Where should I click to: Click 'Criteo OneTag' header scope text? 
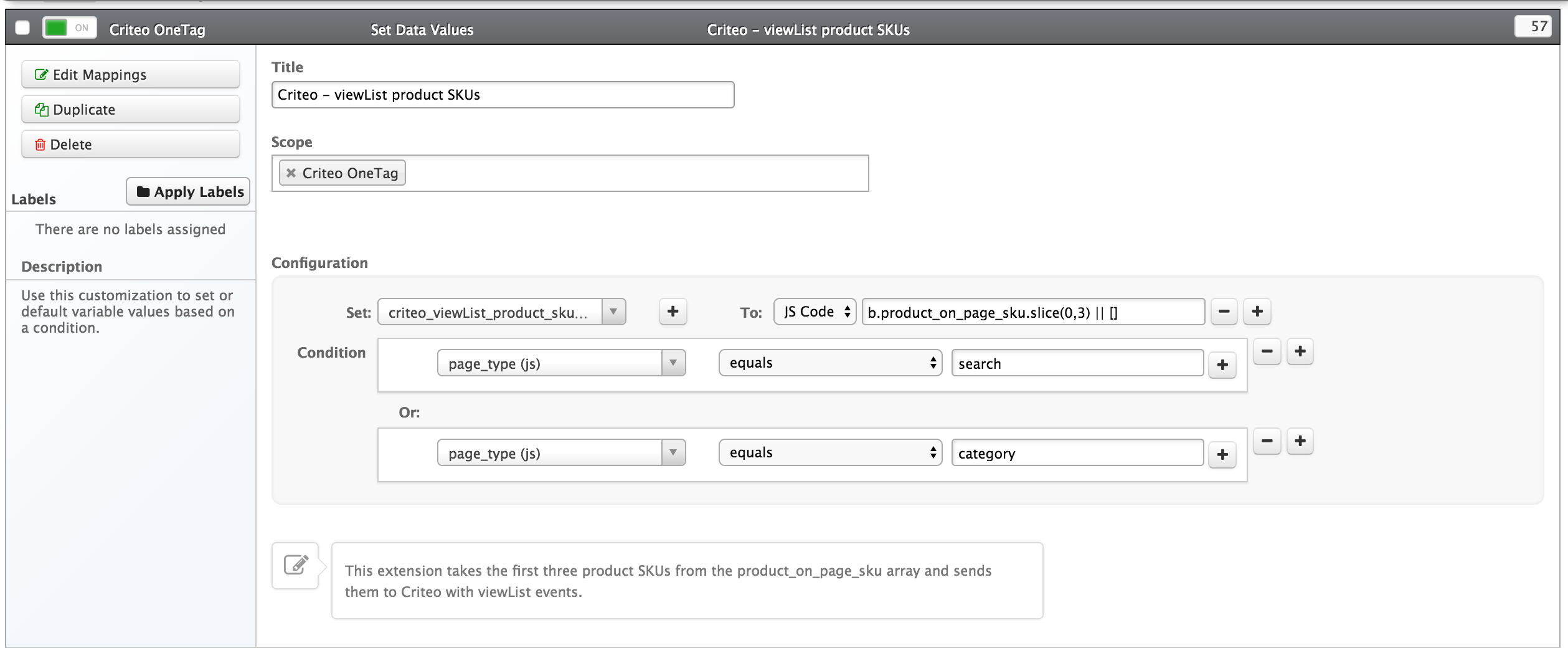point(158,30)
